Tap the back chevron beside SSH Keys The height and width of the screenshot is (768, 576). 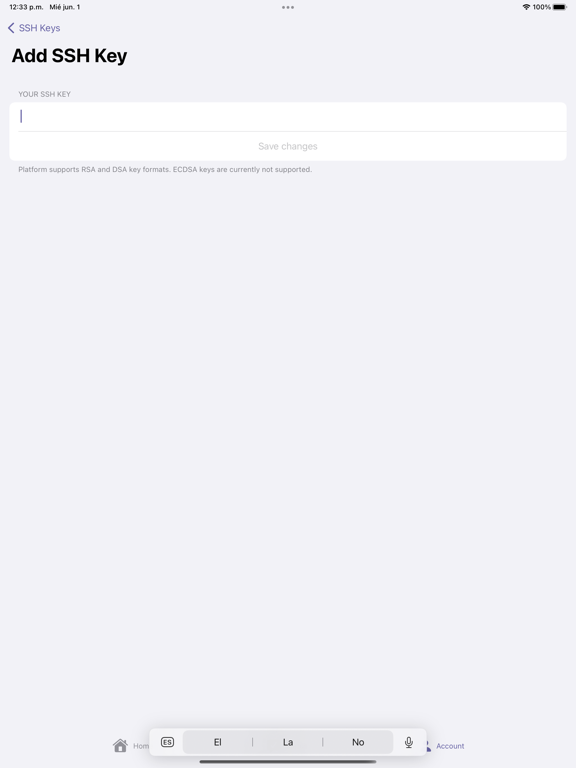pyautogui.click(x=11, y=28)
